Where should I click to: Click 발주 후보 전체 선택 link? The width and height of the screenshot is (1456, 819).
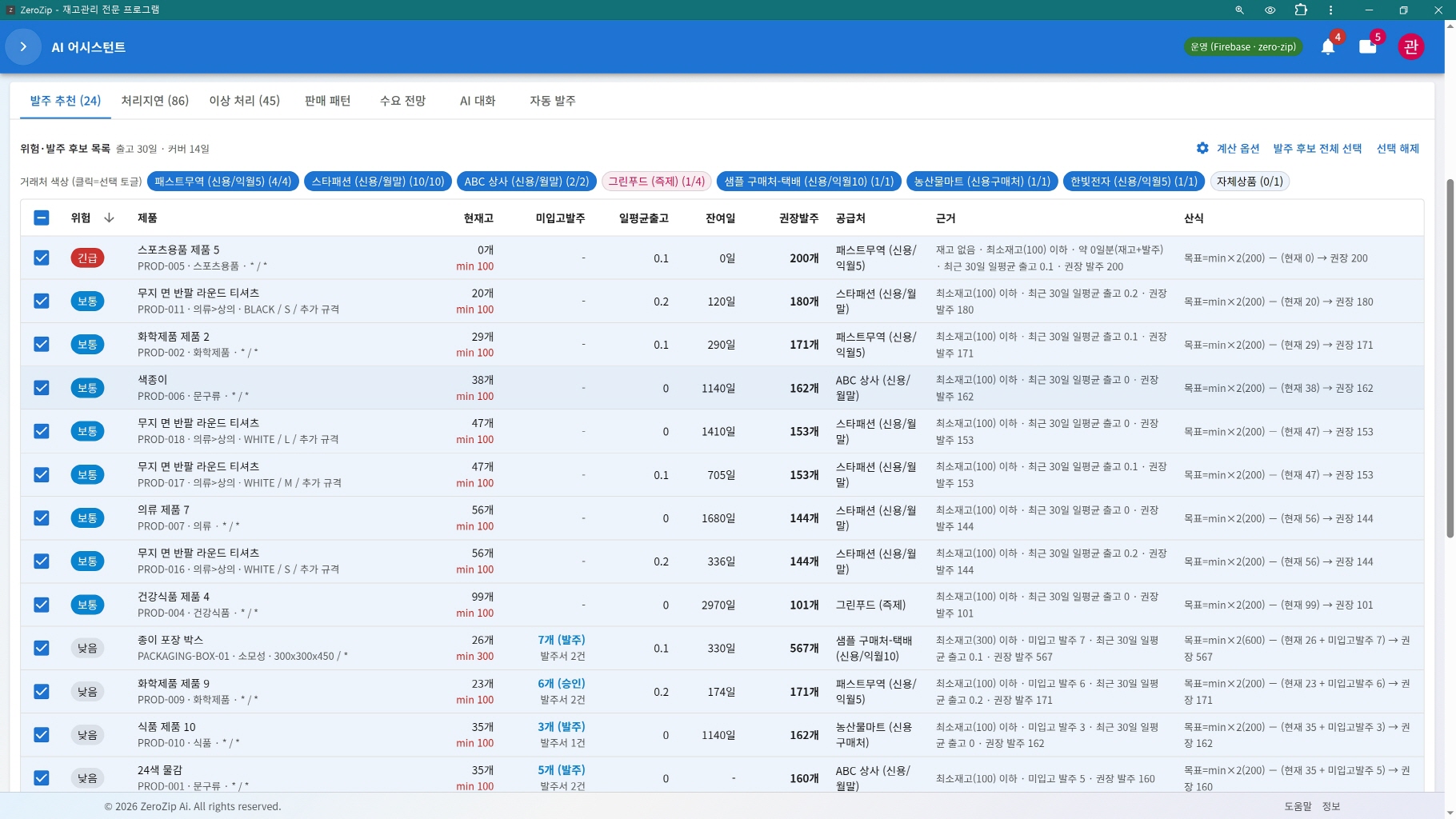tap(1317, 148)
